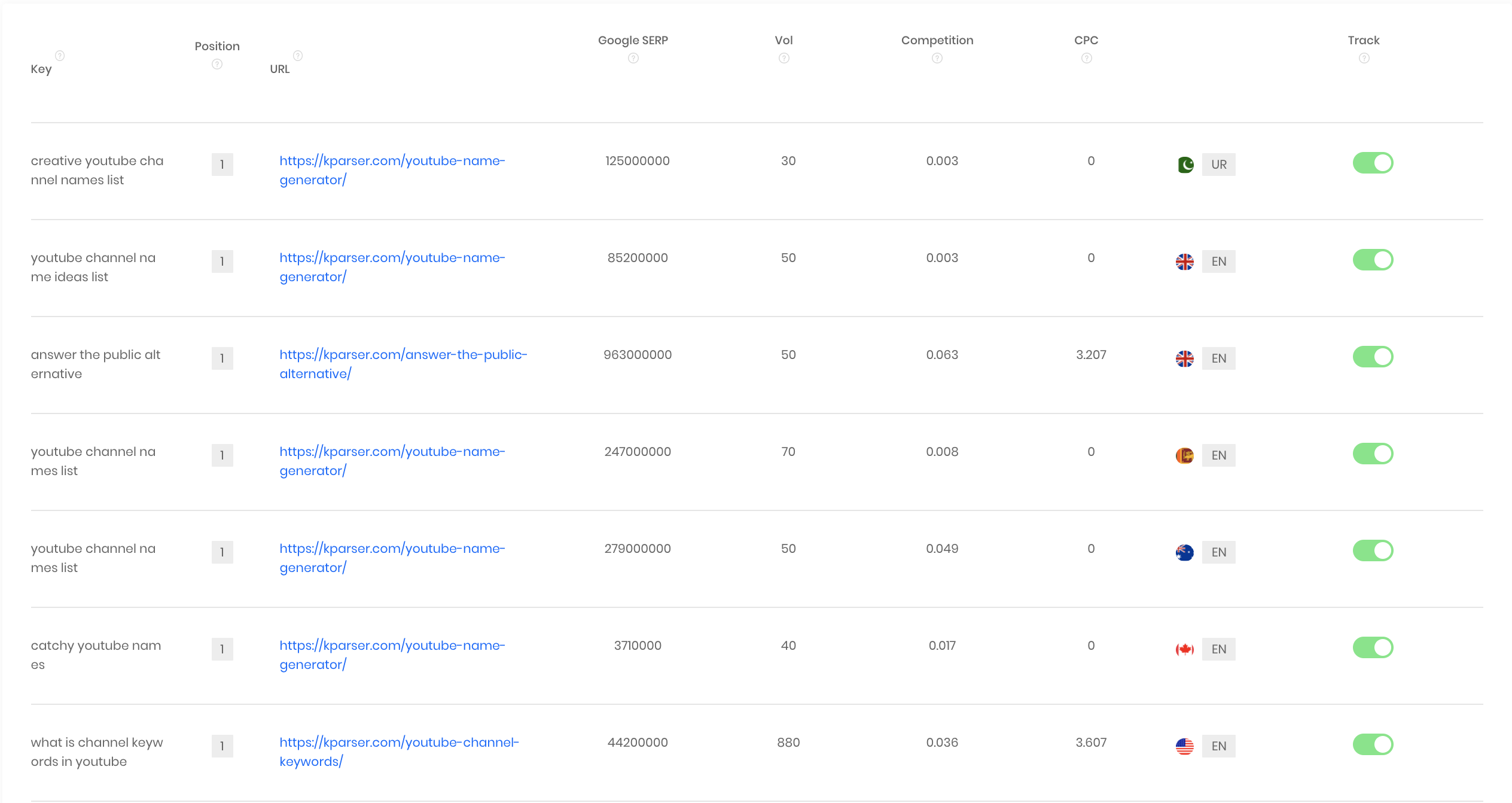The image size is (1512, 803).
Task: Toggle Track switch in the 279000000 SERP row
Action: (x=1373, y=550)
